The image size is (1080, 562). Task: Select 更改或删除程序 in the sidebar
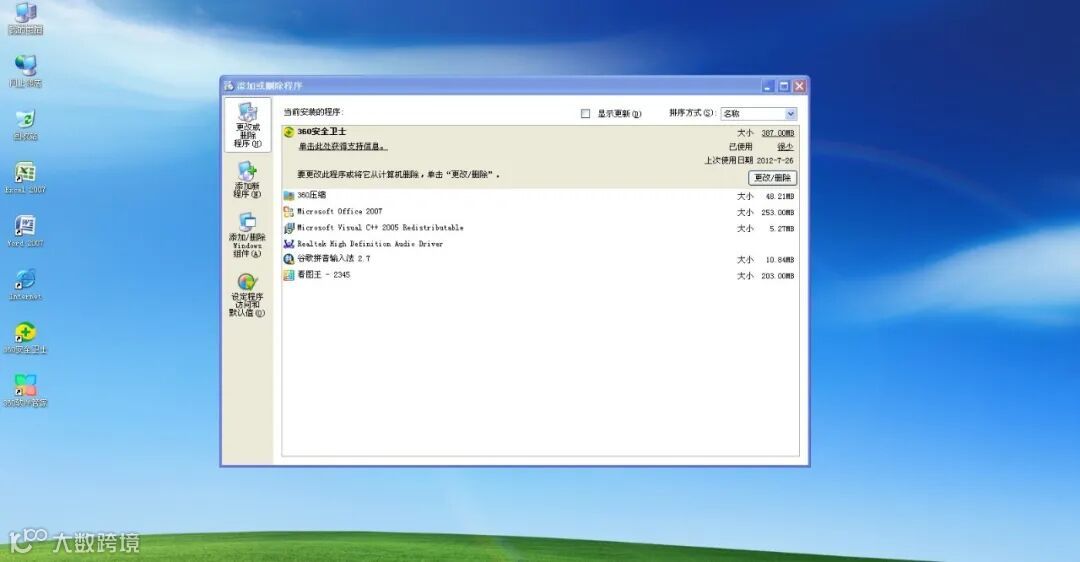coord(247,125)
